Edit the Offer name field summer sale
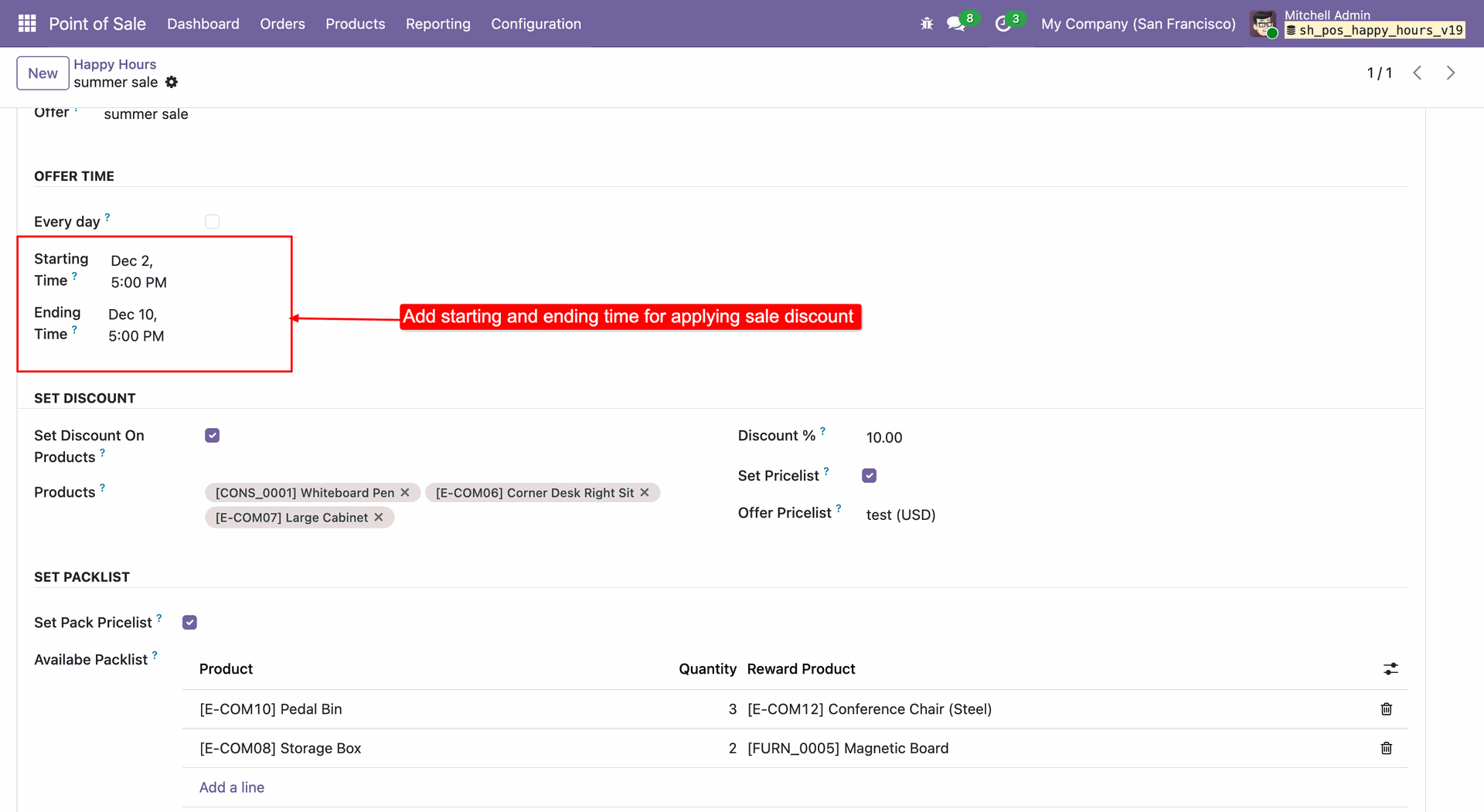Screen dimensions: 1484x812 146,114
